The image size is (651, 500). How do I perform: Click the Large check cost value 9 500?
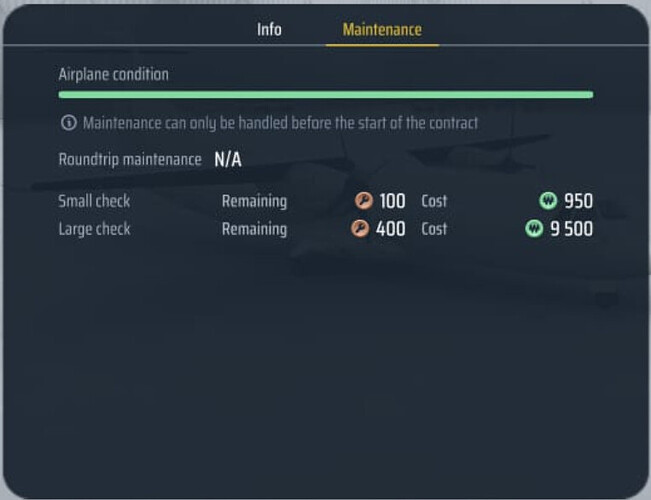tap(571, 229)
